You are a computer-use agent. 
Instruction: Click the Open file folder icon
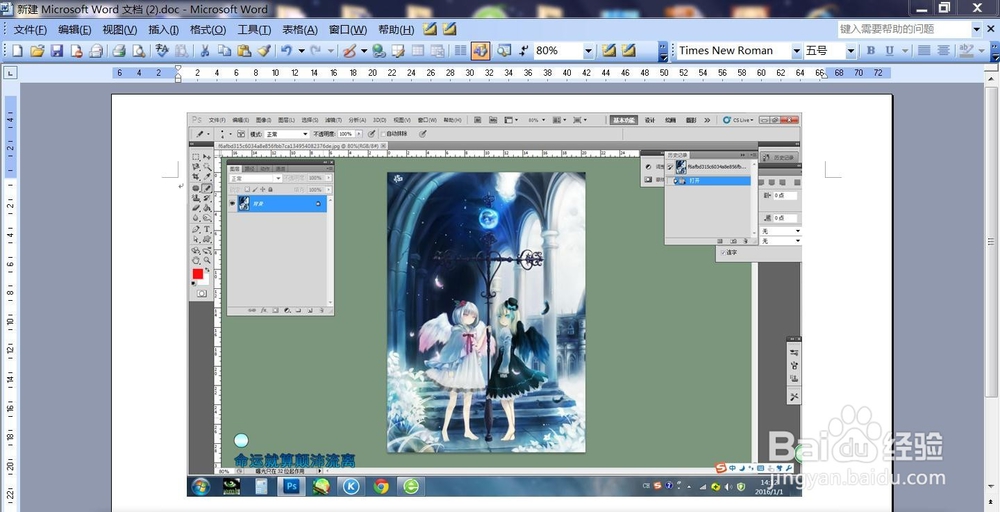click(37, 51)
